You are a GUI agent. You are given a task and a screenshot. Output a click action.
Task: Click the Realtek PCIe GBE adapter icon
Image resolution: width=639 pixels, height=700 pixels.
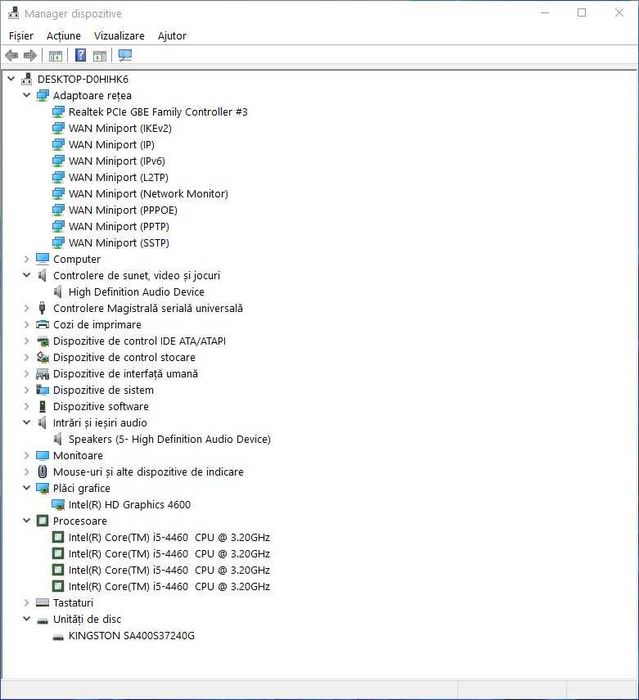58,112
